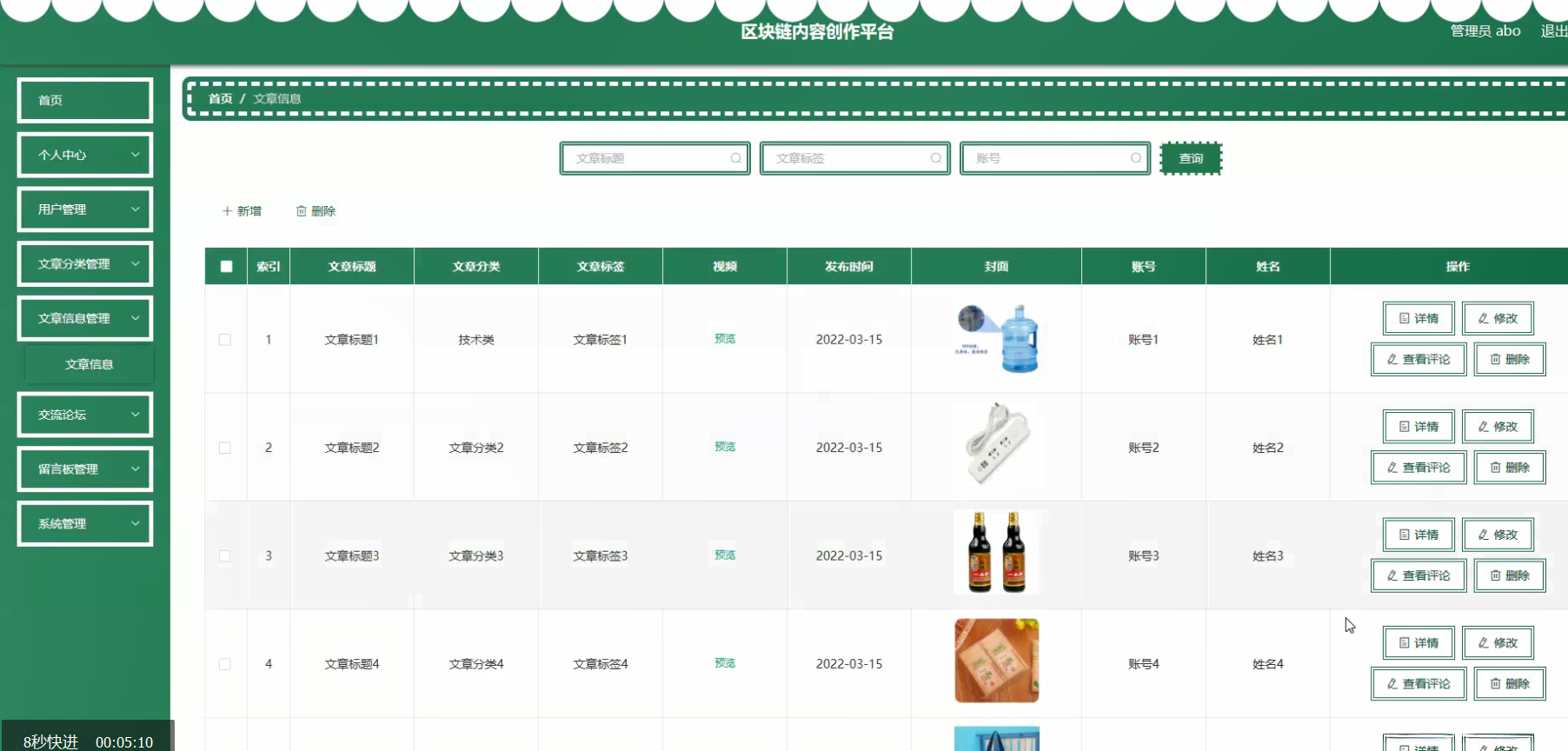The width and height of the screenshot is (1568, 751).
Task: Click the edit pencil icon in 文章标题2 row
Action: tap(1483, 427)
